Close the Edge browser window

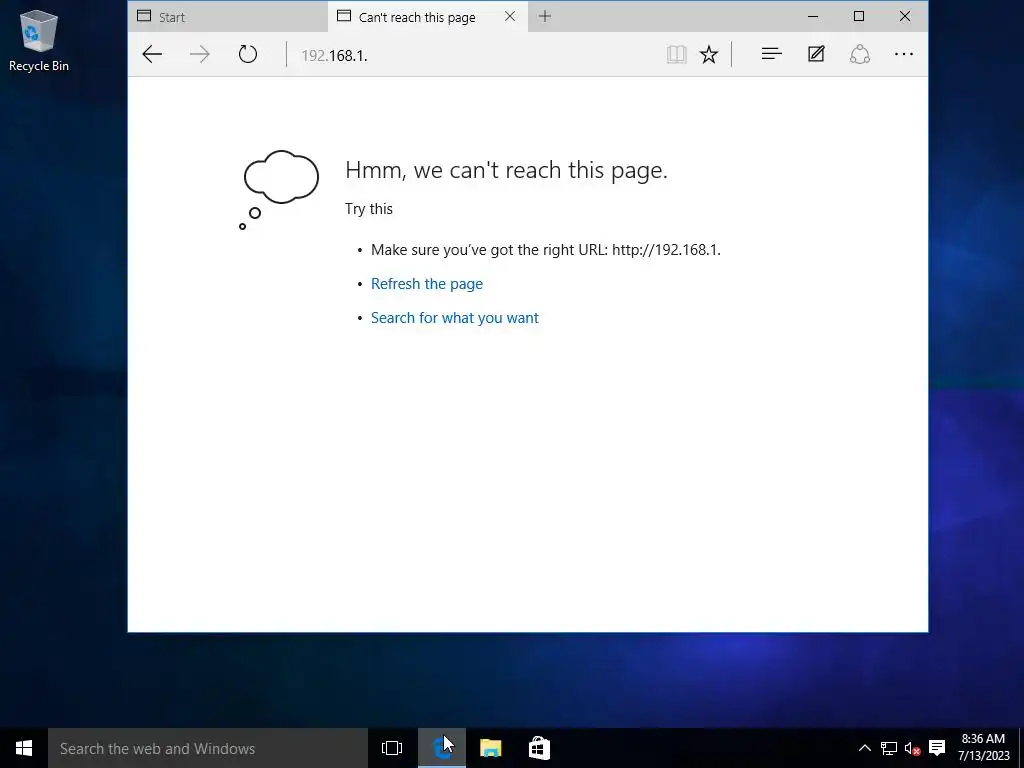coord(904,16)
